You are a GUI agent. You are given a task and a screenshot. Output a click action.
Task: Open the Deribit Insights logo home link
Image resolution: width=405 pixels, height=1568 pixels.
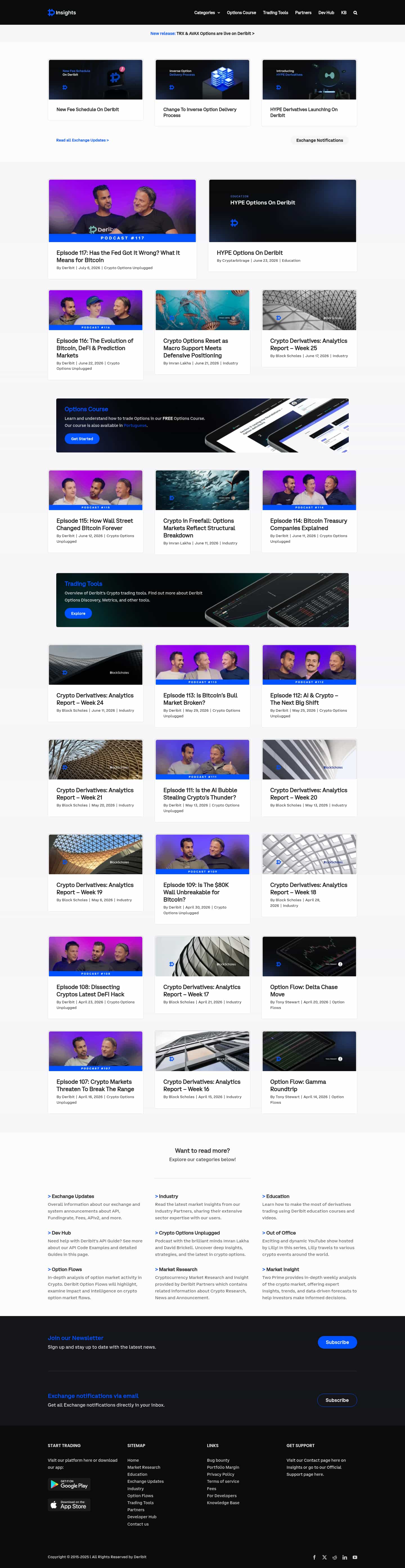(x=62, y=12)
